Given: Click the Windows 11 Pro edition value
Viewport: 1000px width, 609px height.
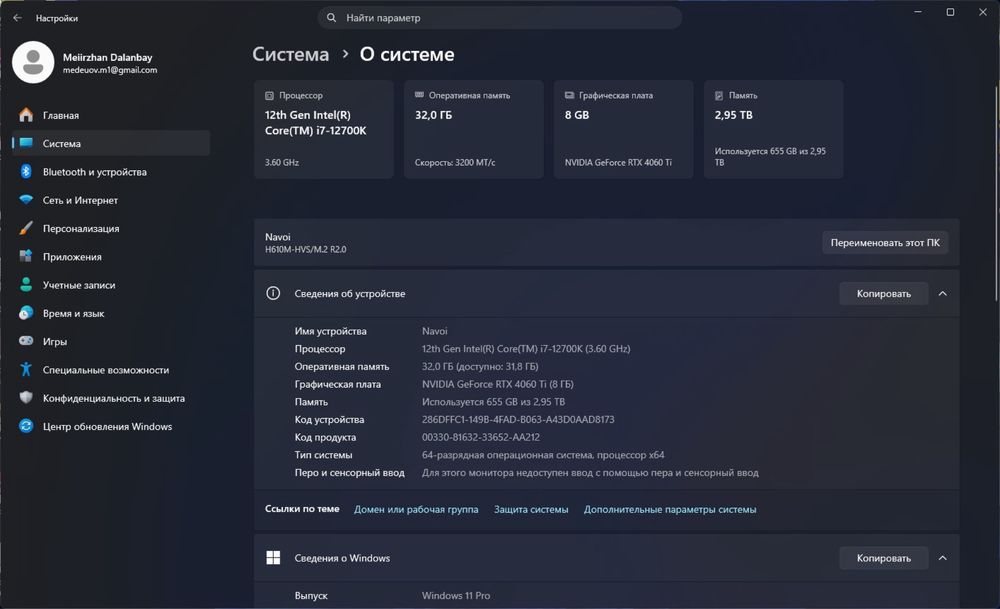Looking at the screenshot, I should [455, 595].
